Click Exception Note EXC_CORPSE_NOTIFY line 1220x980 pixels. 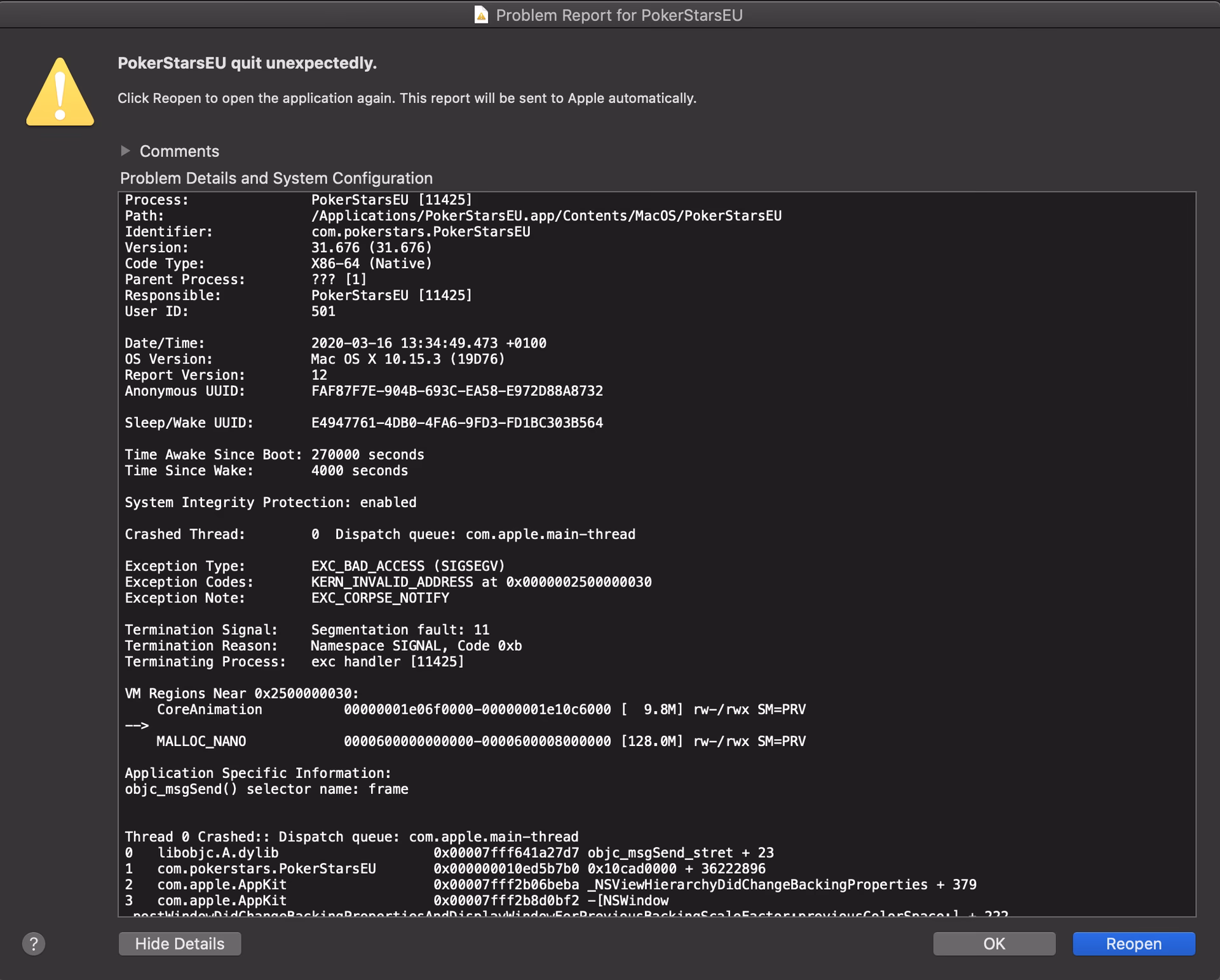[287, 598]
